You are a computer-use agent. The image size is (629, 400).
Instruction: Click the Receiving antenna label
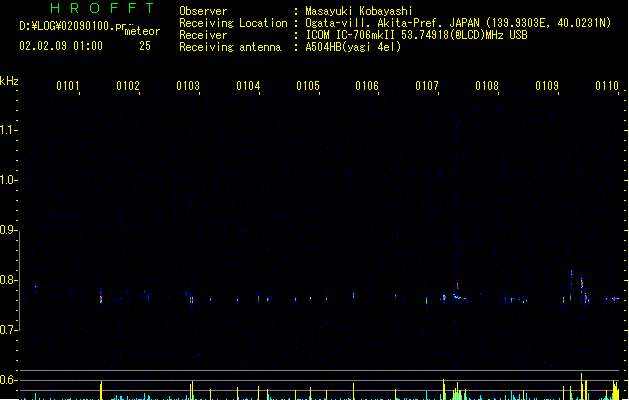[230, 47]
